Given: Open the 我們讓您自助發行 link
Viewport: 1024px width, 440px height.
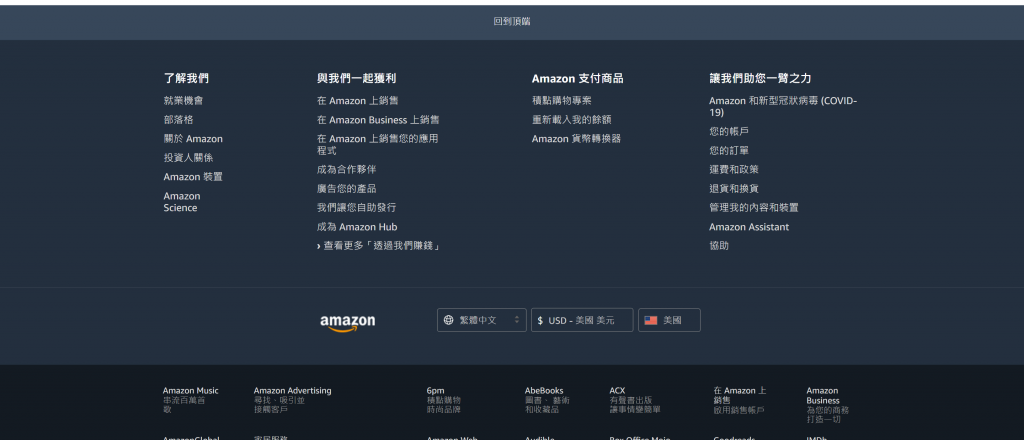Looking at the screenshot, I should pos(357,207).
